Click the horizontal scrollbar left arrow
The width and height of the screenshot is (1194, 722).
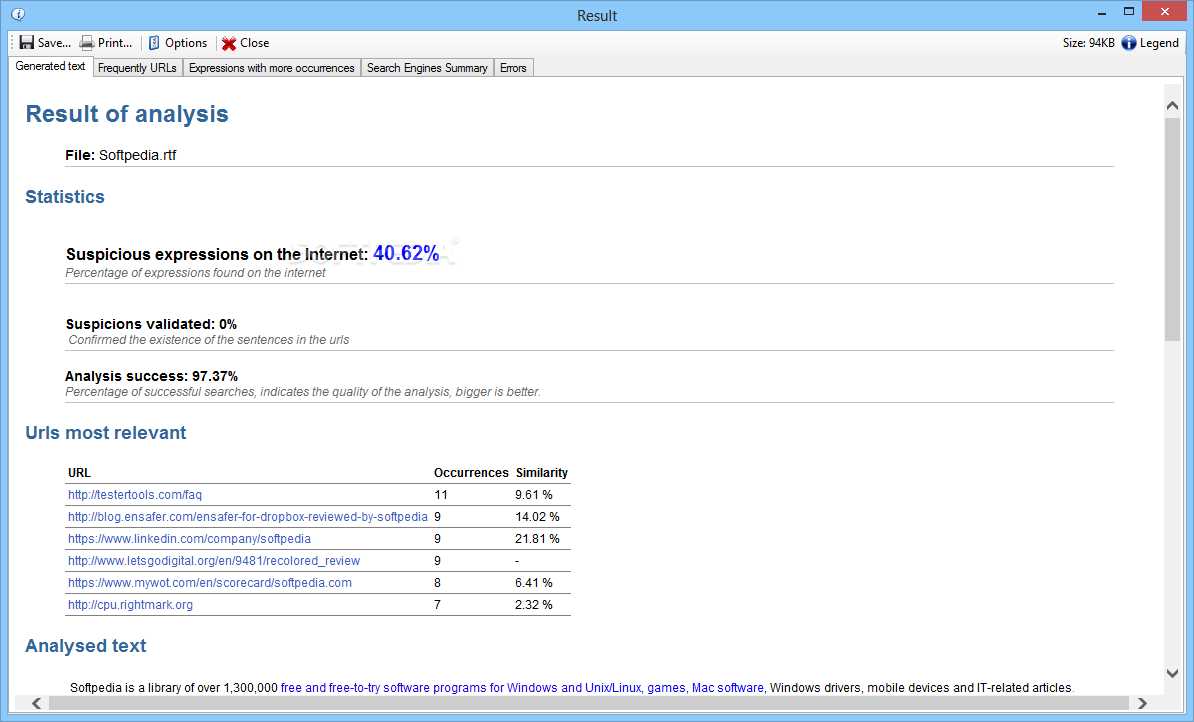[x=36, y=703]
